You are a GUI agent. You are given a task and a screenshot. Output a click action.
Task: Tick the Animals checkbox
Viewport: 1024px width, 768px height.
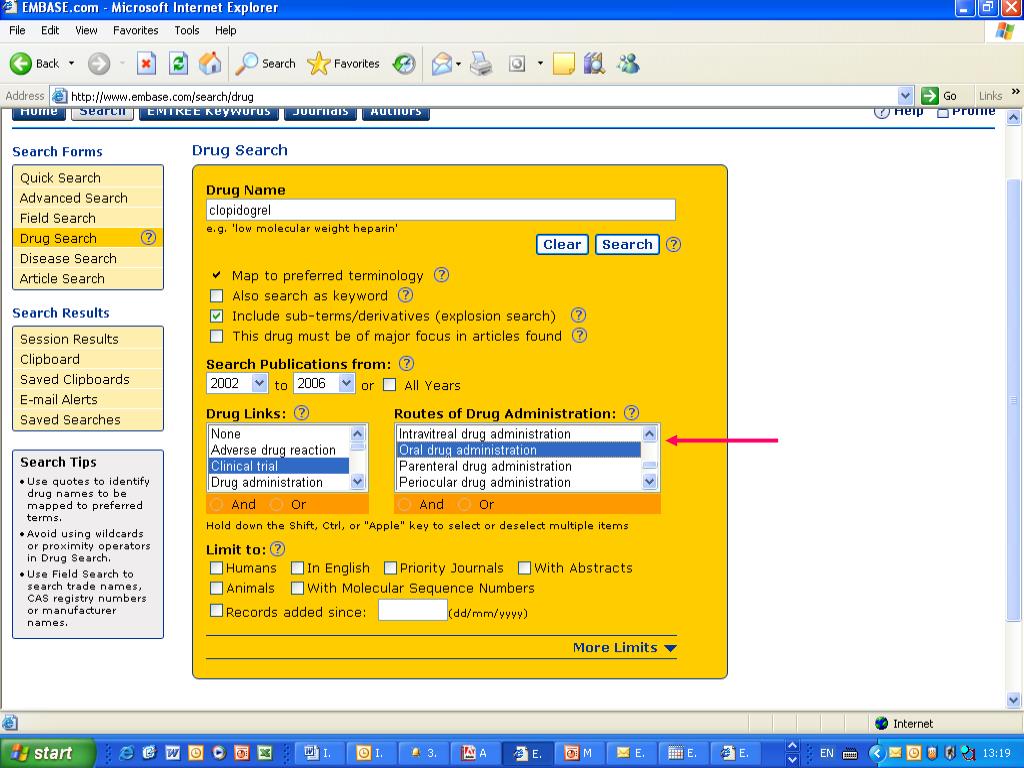216,588
